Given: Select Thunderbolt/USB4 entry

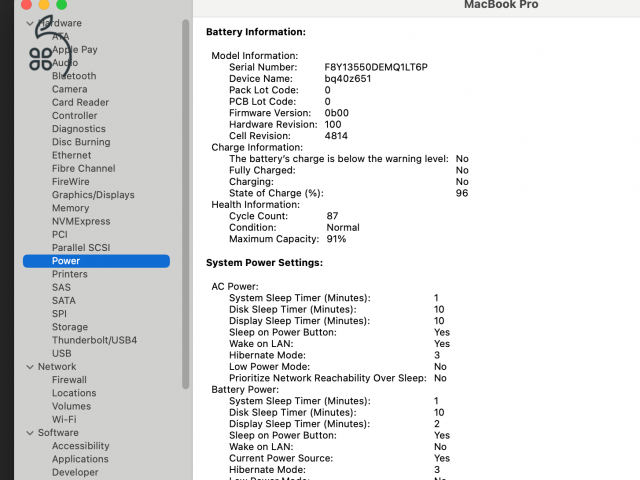Looking at the screenshot, I should [x=94, y=340].
